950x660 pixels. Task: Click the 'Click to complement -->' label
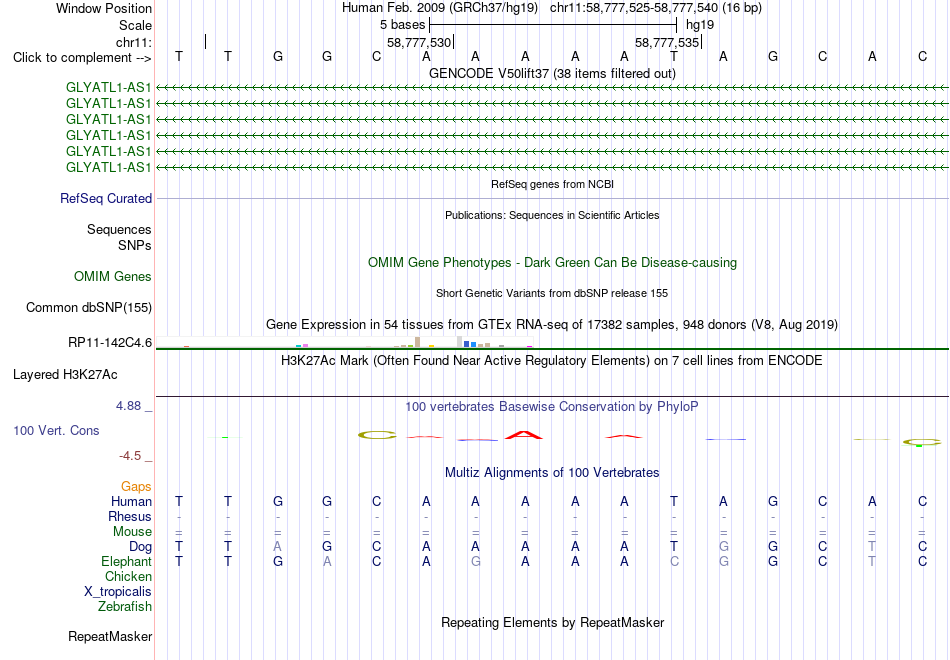point(82,58)
